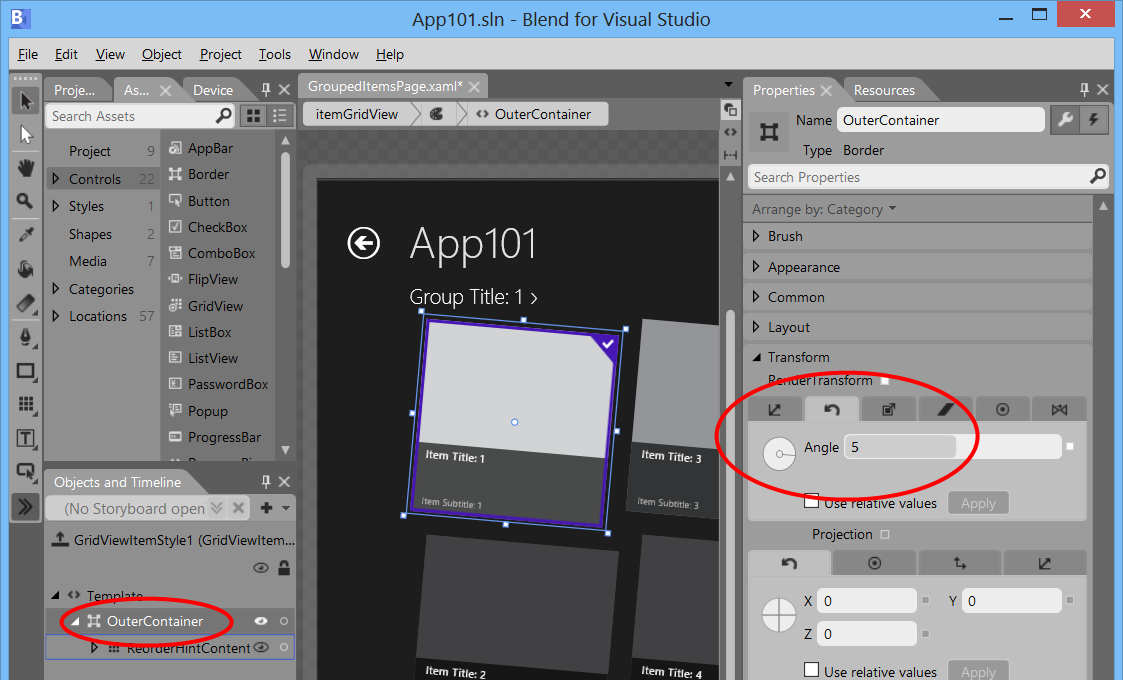Open the Project menu

coord(221,54)
